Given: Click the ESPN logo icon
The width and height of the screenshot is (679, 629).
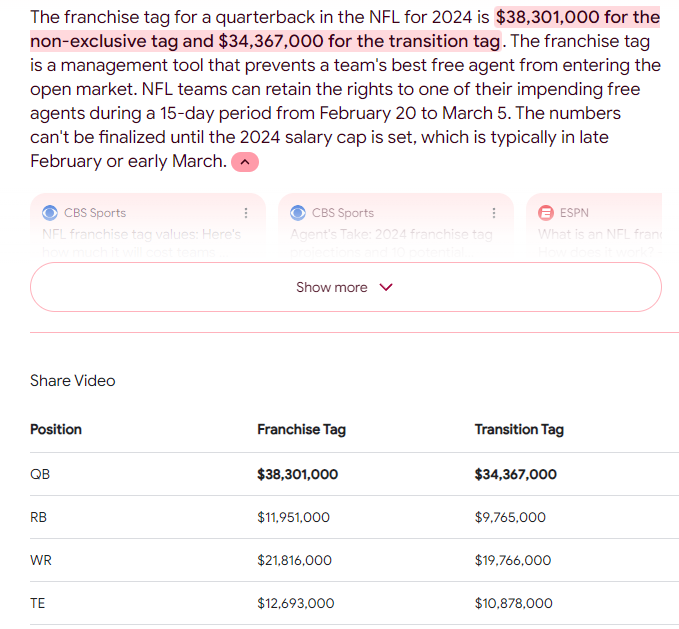Looking at the screenshot, I should (x=546, y=212).
